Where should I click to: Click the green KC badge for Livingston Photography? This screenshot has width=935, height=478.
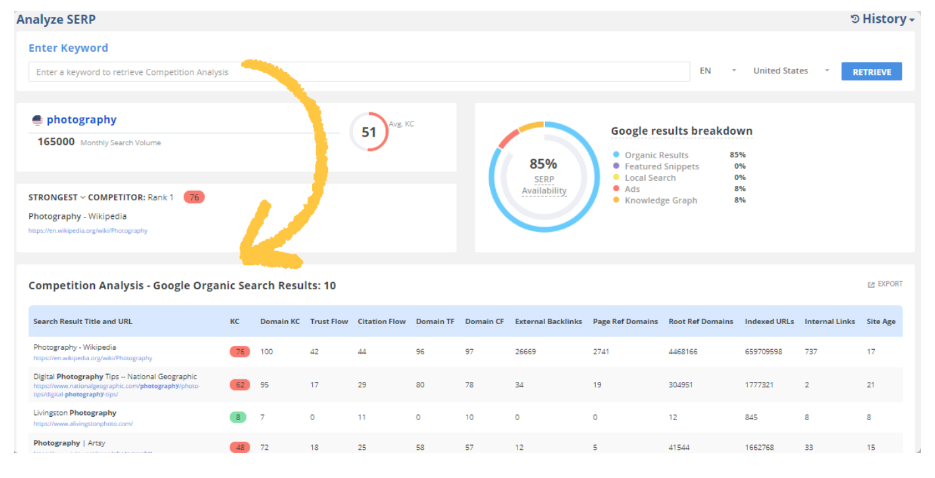239,417
